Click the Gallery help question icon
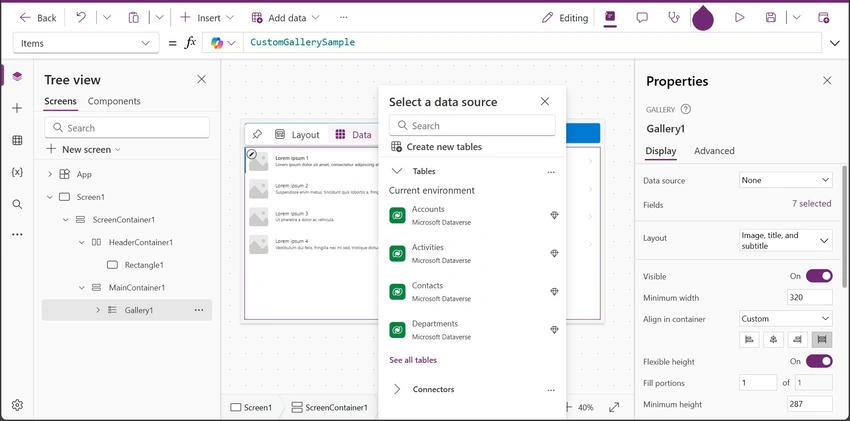The height and width of the screenshot is (421, 850). (x=686, y=109)
